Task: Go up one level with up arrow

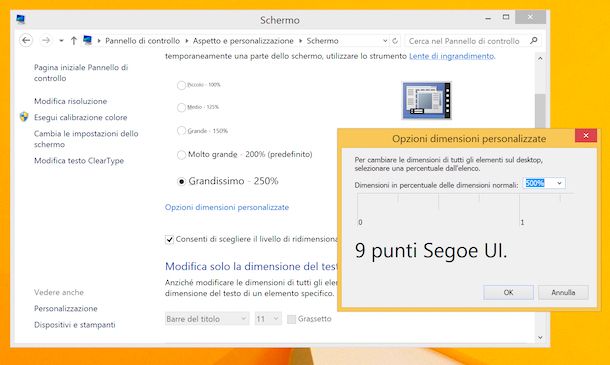Action: pyautogui.click(x=74, y=40)
